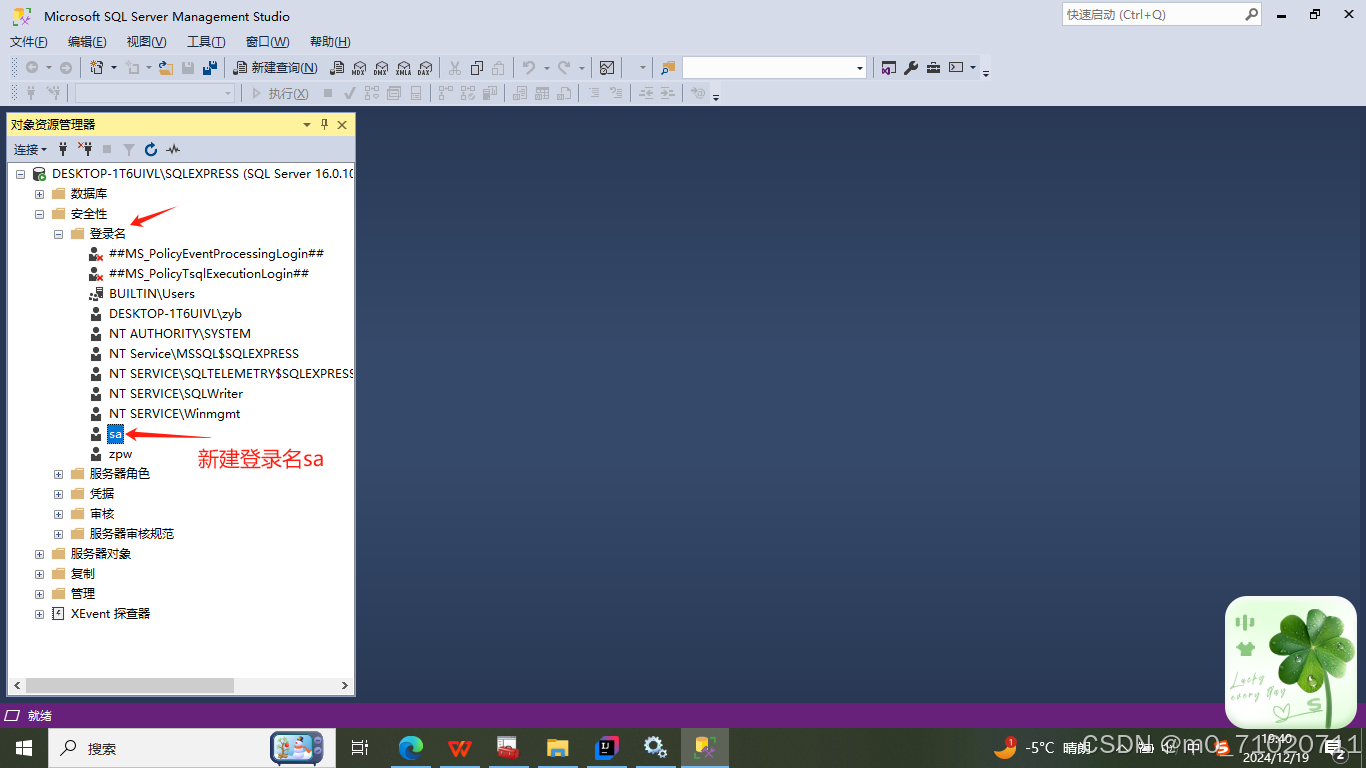
Task: Click the Object Explorer horizontal scrollbar
Action: click(x=129, y=686)
